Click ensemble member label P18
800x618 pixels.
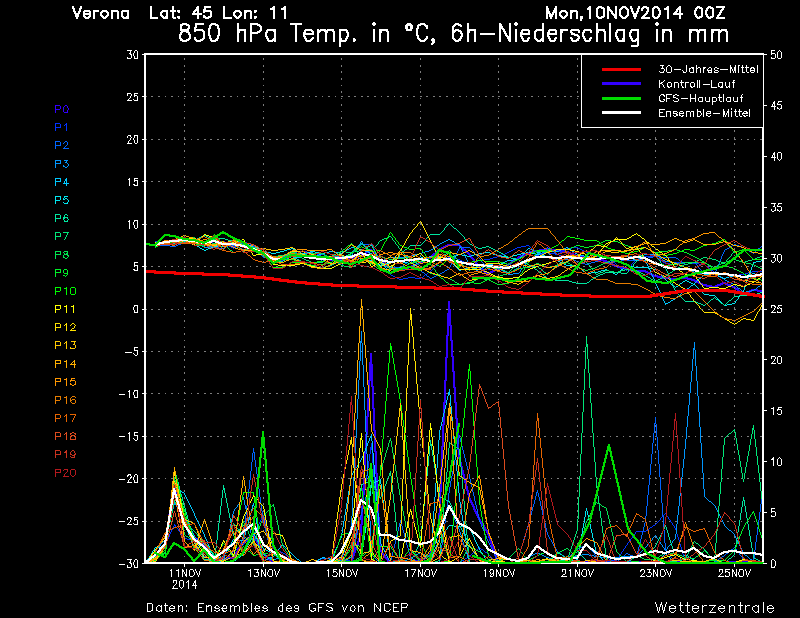(x=65, y=436)
